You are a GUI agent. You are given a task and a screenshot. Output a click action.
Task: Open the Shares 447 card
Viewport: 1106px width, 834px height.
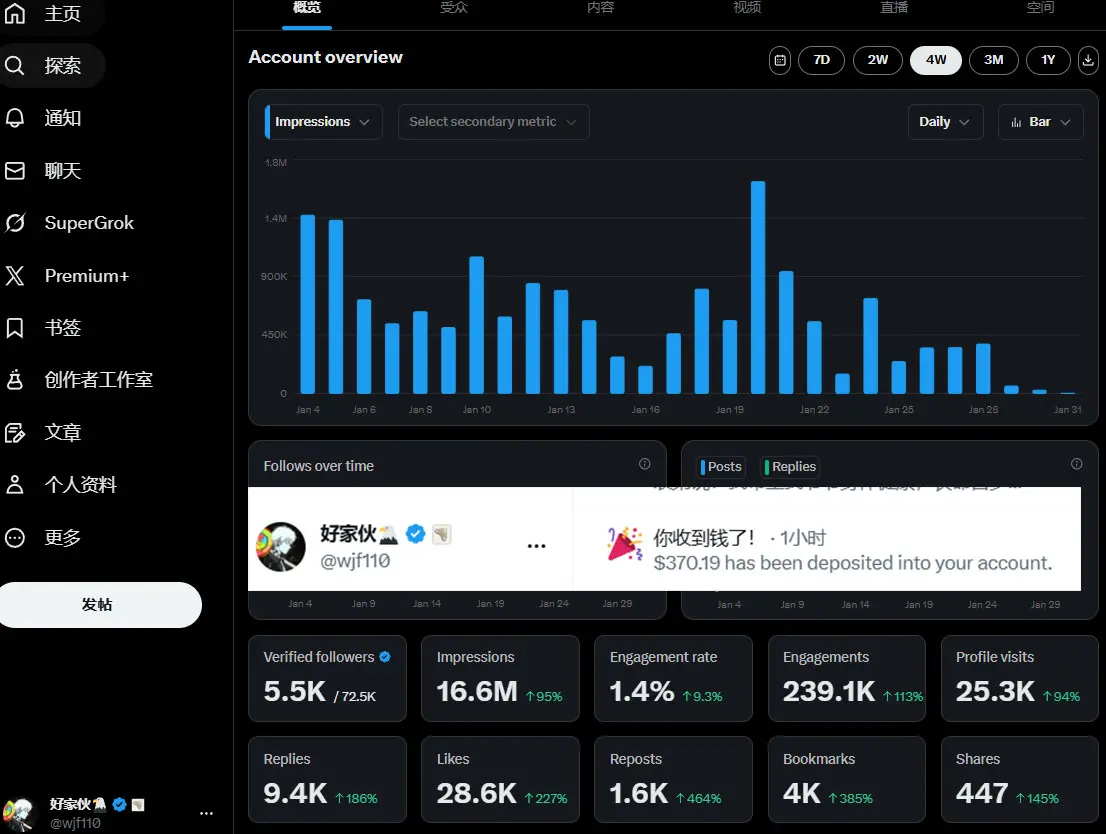(1020, 780)
